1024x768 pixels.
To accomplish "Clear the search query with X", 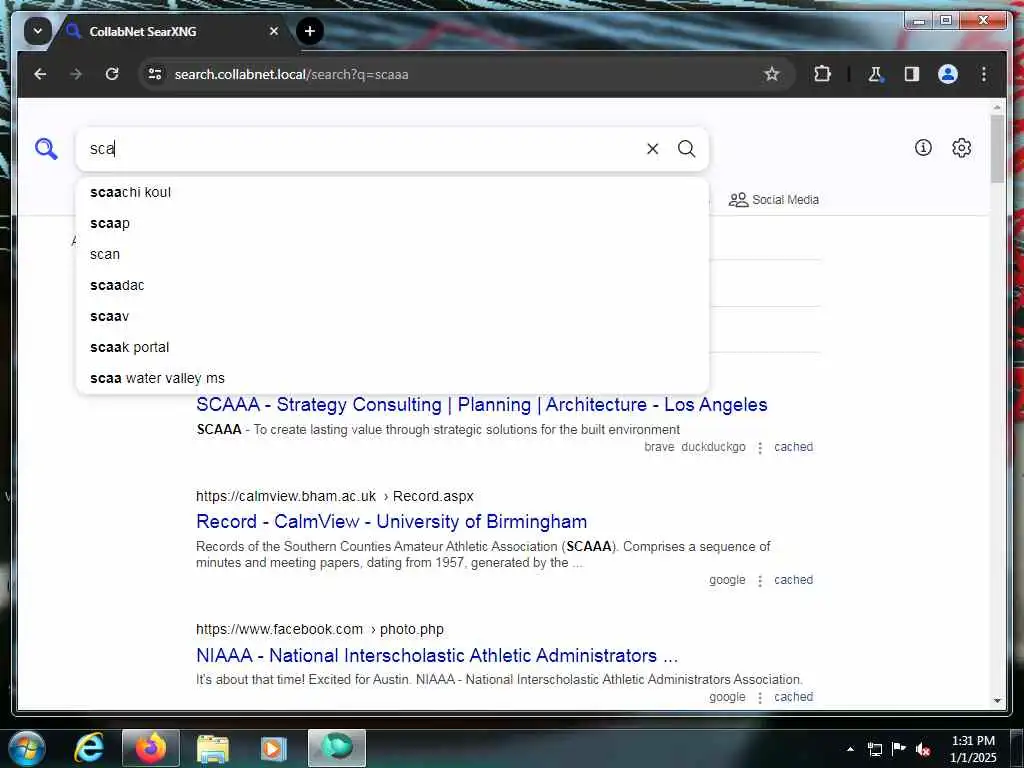I will [x=652, y=149].
